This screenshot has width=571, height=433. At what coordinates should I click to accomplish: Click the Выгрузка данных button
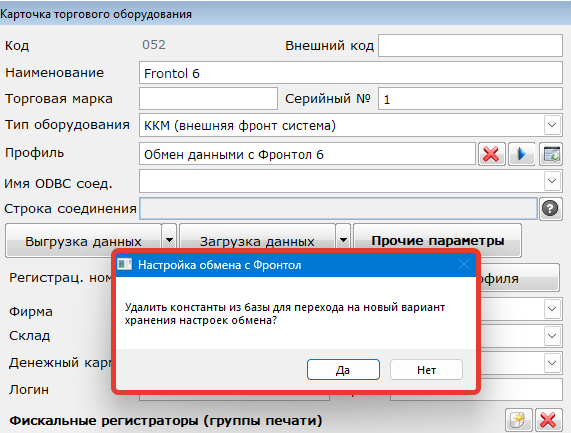point(83,241)
